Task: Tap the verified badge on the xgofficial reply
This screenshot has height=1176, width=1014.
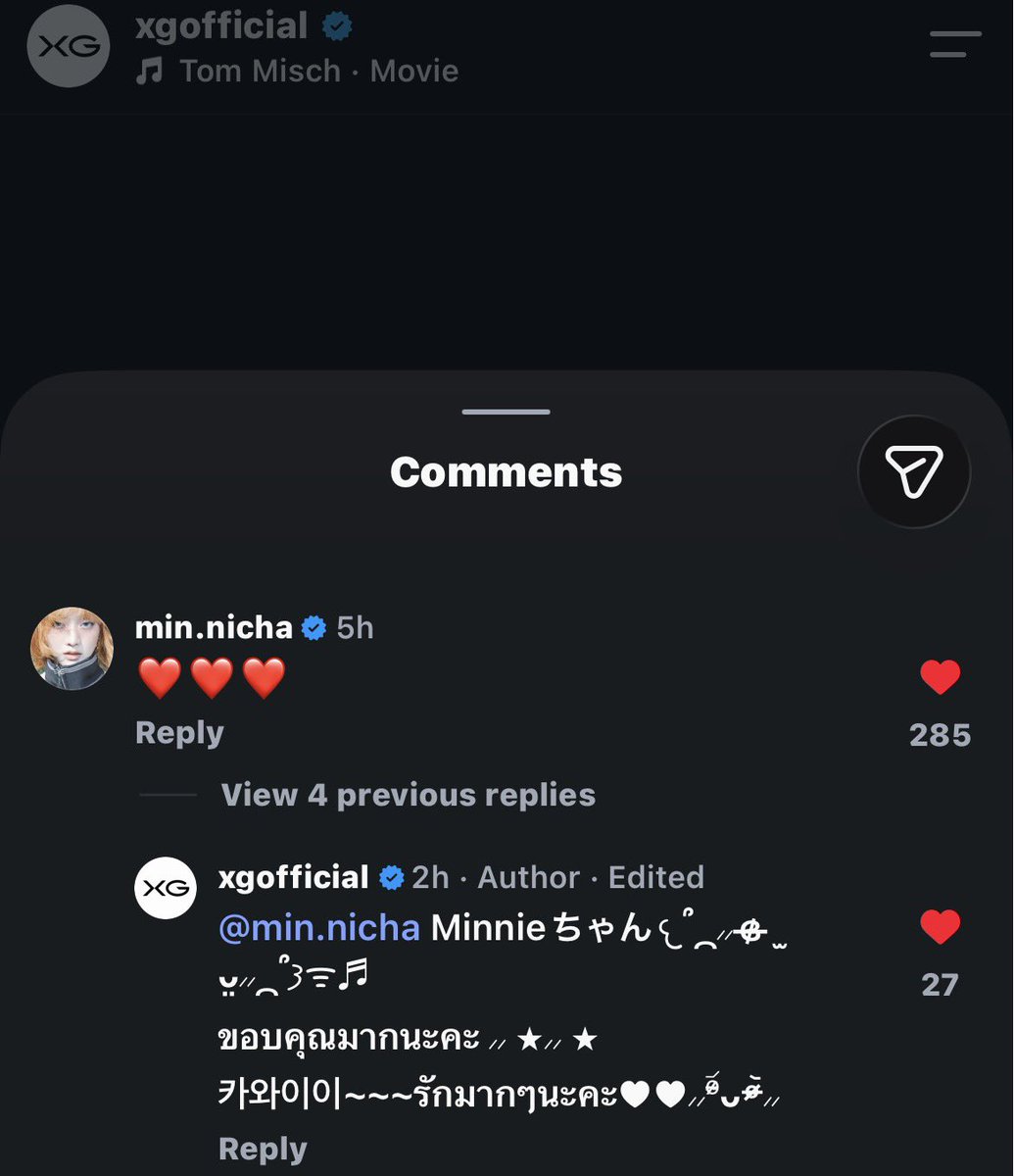Action: 391,877
